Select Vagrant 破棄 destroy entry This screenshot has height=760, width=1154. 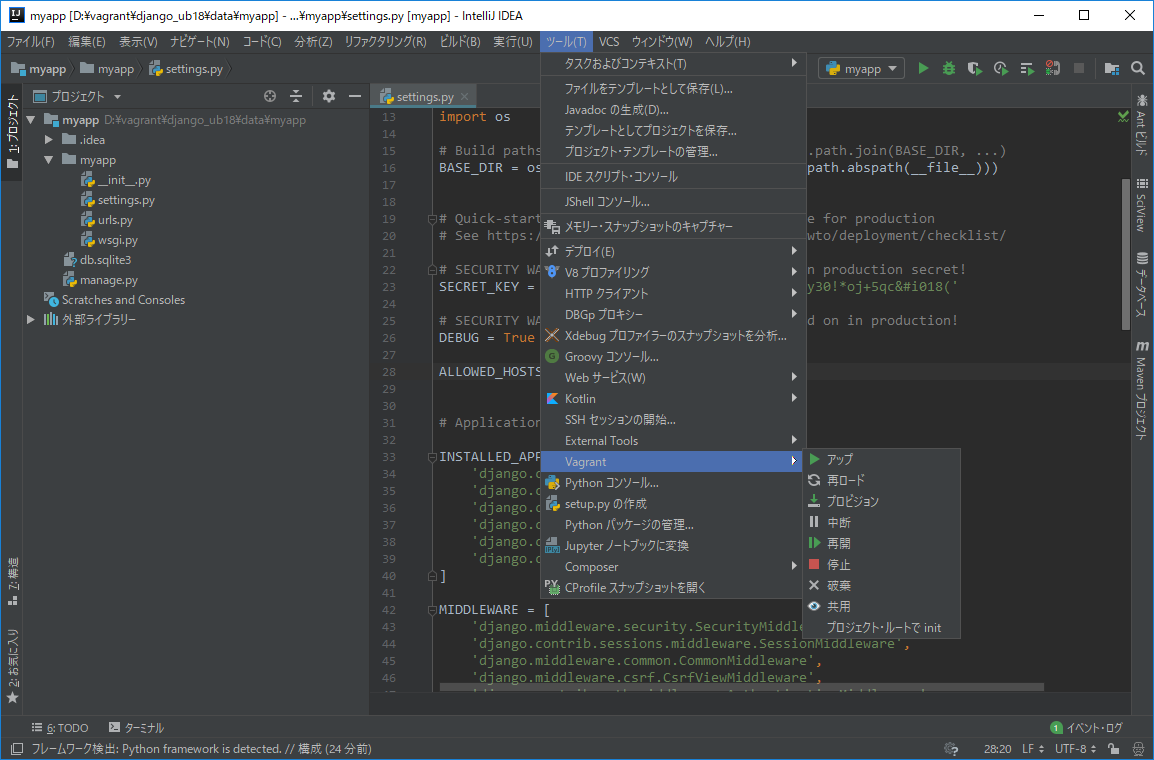tap(881, 586)
